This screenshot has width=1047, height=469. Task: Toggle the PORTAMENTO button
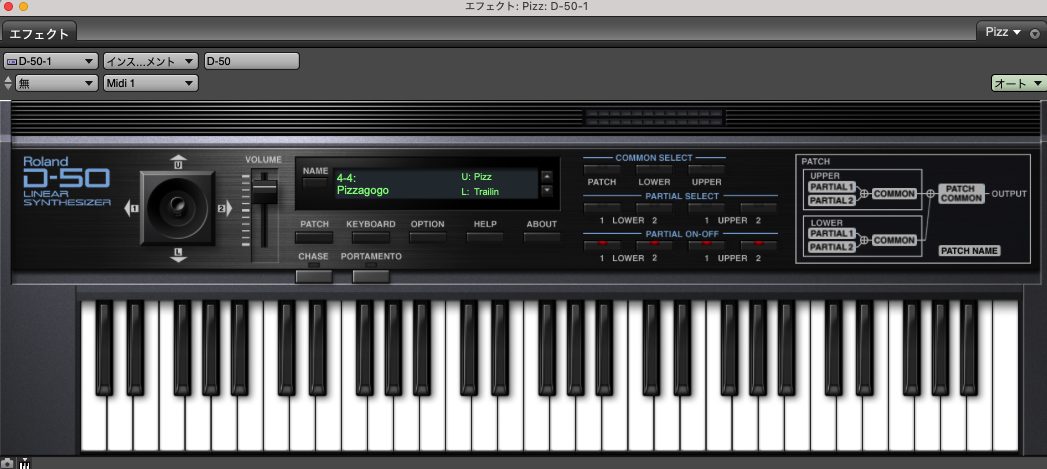(x=371, y=276)
